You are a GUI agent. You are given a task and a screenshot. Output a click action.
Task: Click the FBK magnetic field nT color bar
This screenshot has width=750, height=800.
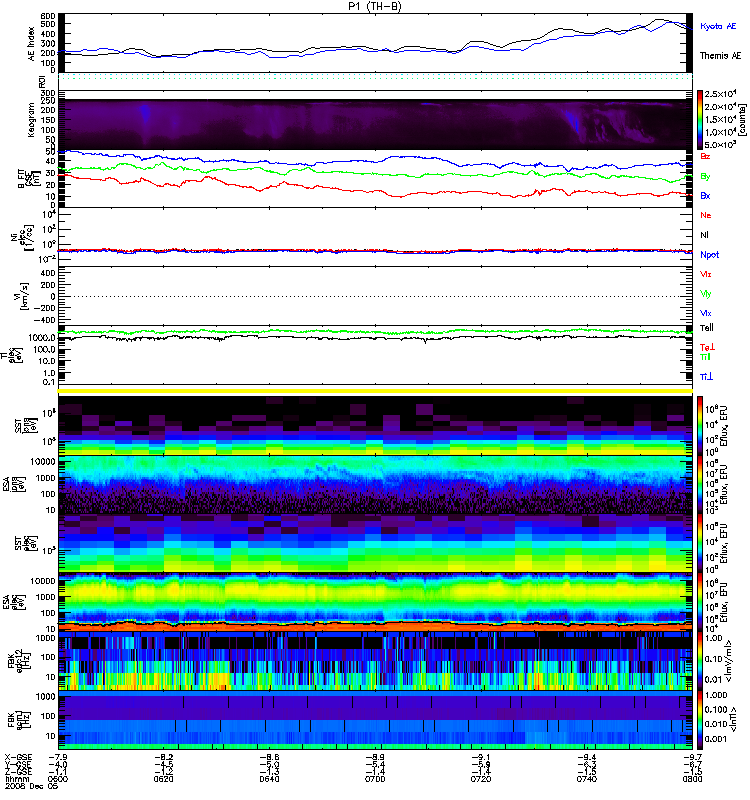[700, 719]
